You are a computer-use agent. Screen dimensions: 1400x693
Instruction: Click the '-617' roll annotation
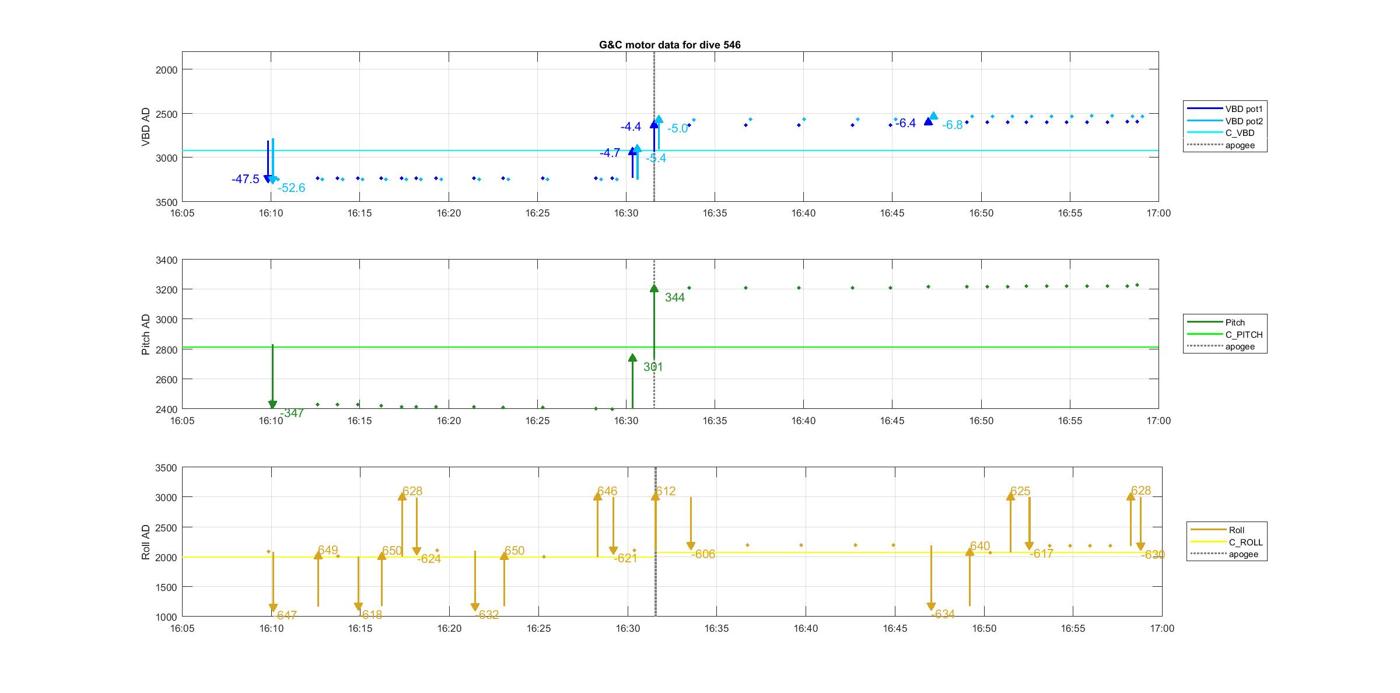point(1043,553)
